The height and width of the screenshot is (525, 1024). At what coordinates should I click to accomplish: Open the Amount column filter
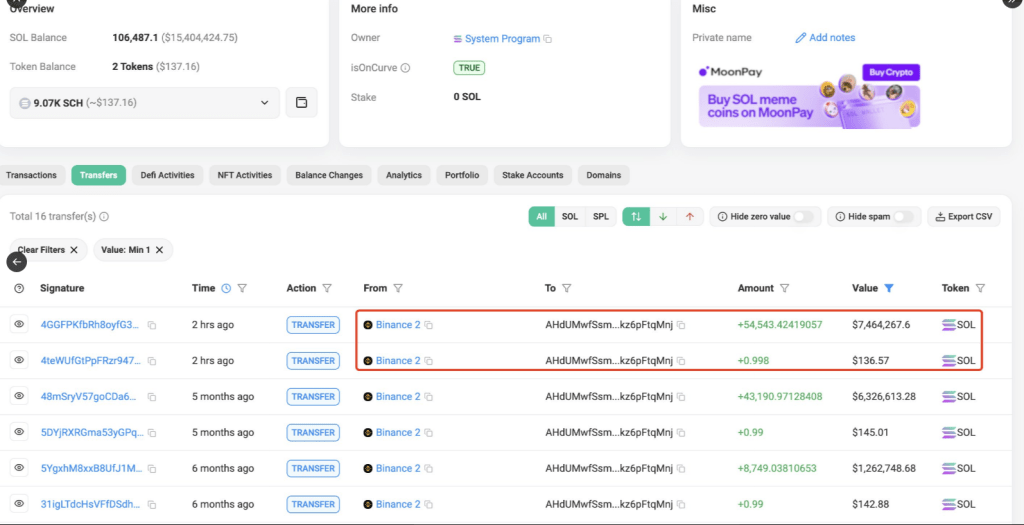click(x=785, y=288)
